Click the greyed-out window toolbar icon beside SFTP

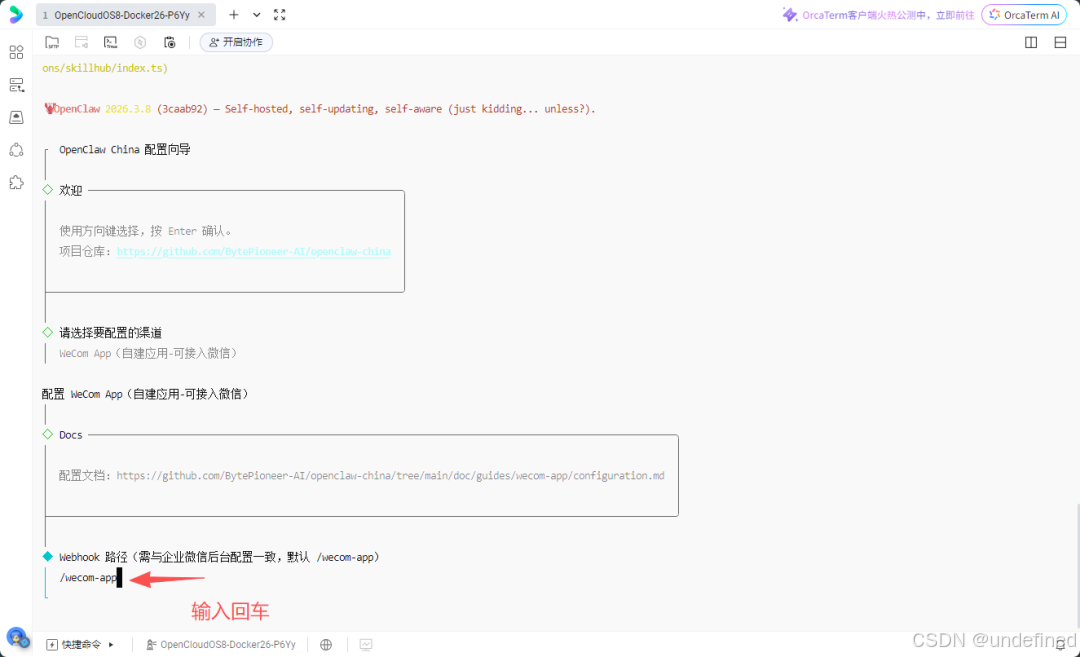pos(81,42)
